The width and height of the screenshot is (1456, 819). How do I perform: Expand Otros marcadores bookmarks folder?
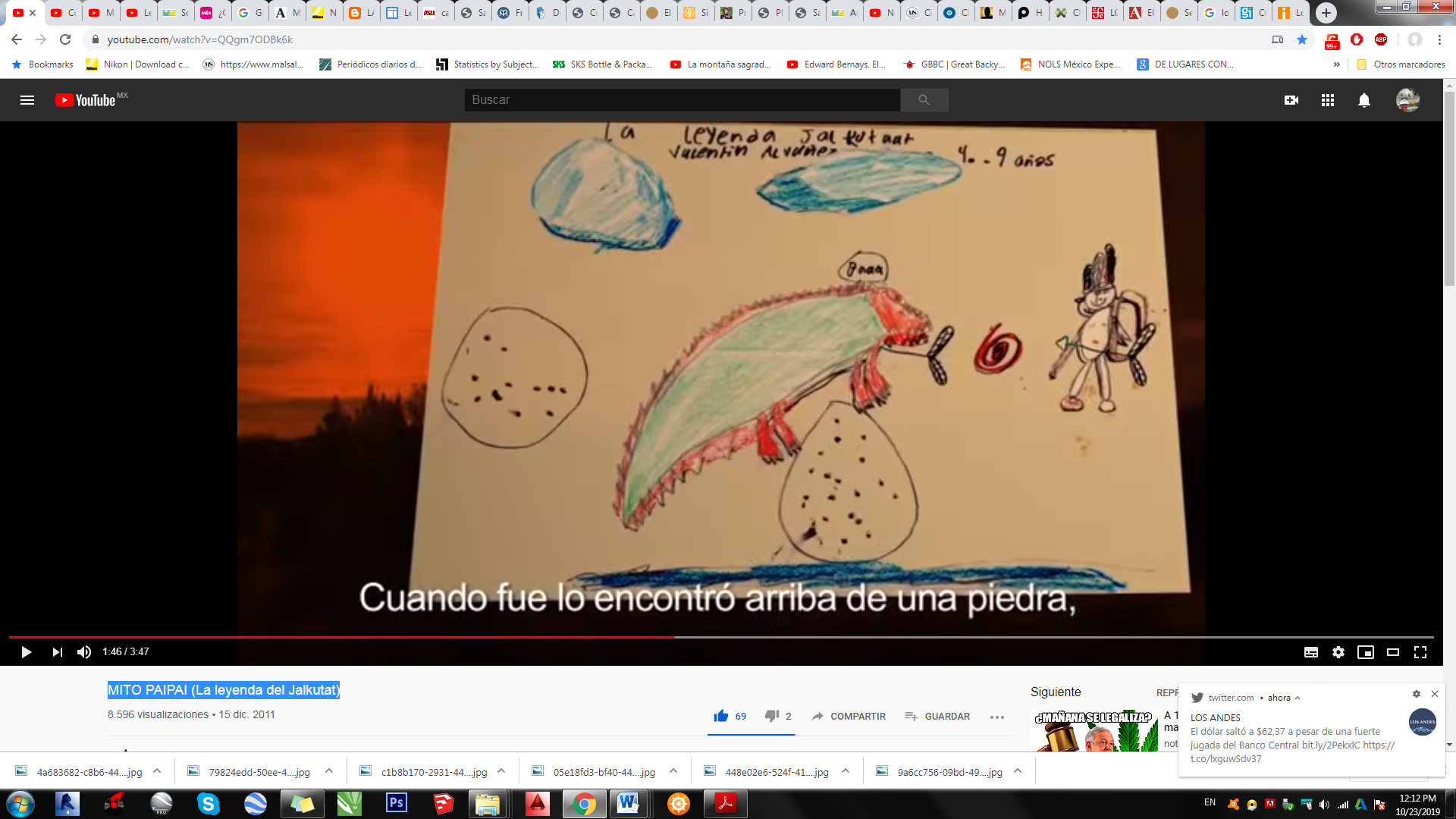[1401, 64]
